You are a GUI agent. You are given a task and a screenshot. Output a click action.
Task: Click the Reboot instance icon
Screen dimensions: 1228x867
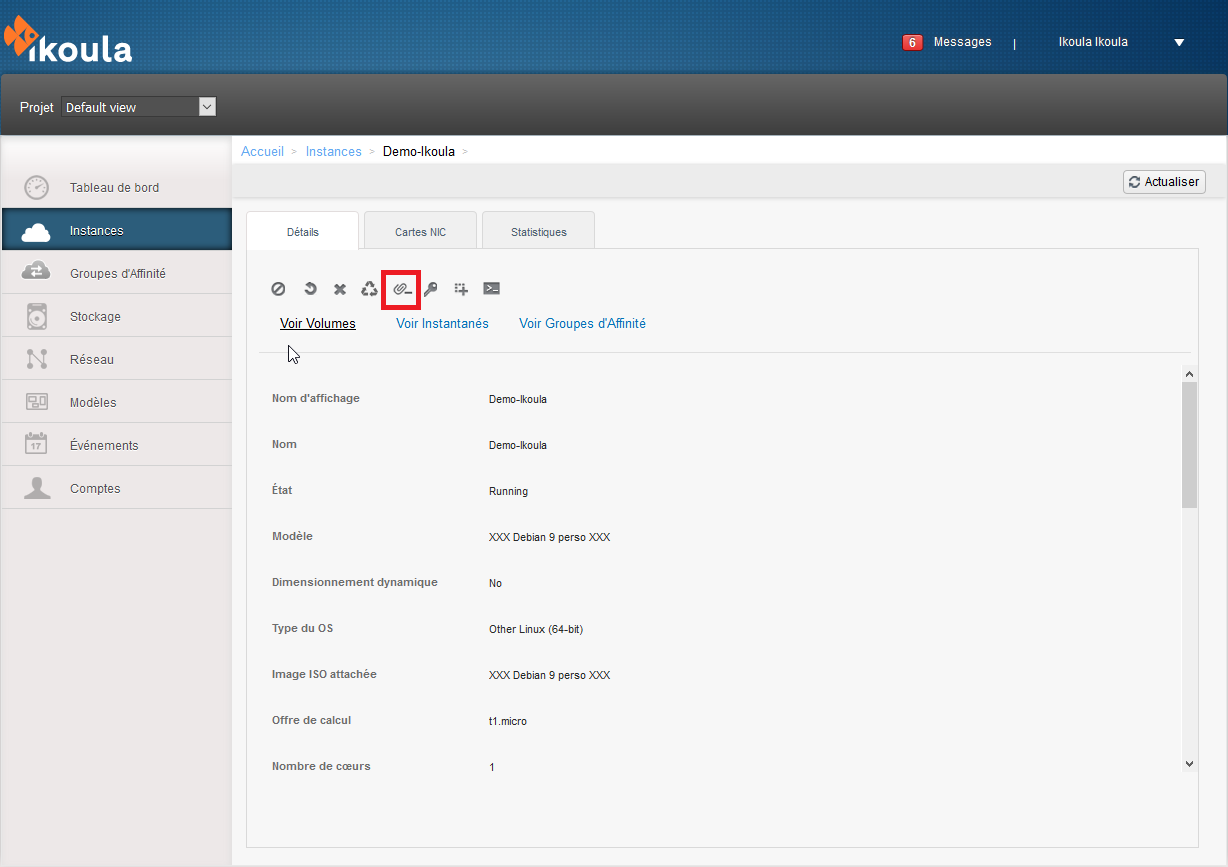(x=310, y=289)
